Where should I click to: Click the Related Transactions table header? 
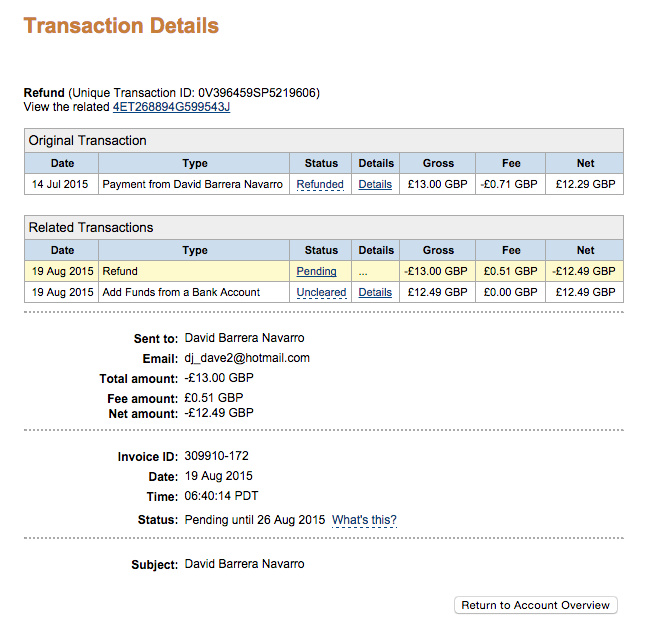[x=91, y=228]
